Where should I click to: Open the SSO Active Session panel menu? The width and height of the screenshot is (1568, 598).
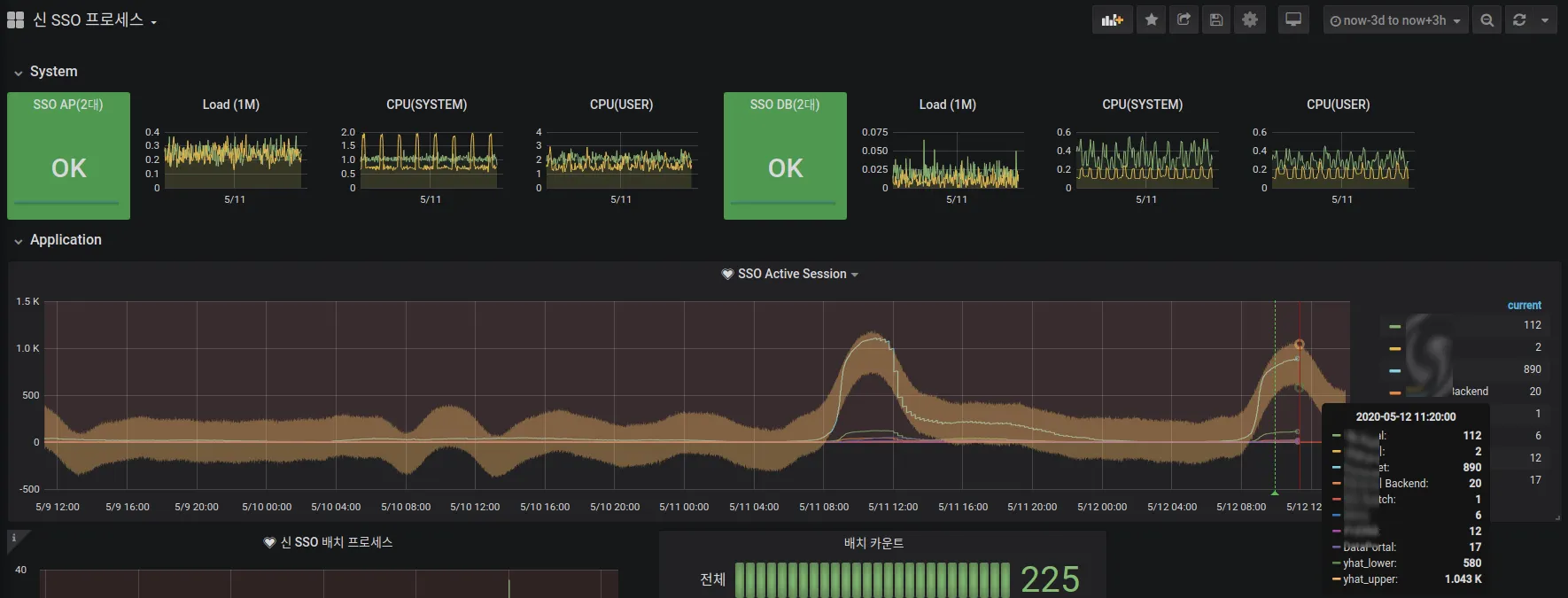790,274
